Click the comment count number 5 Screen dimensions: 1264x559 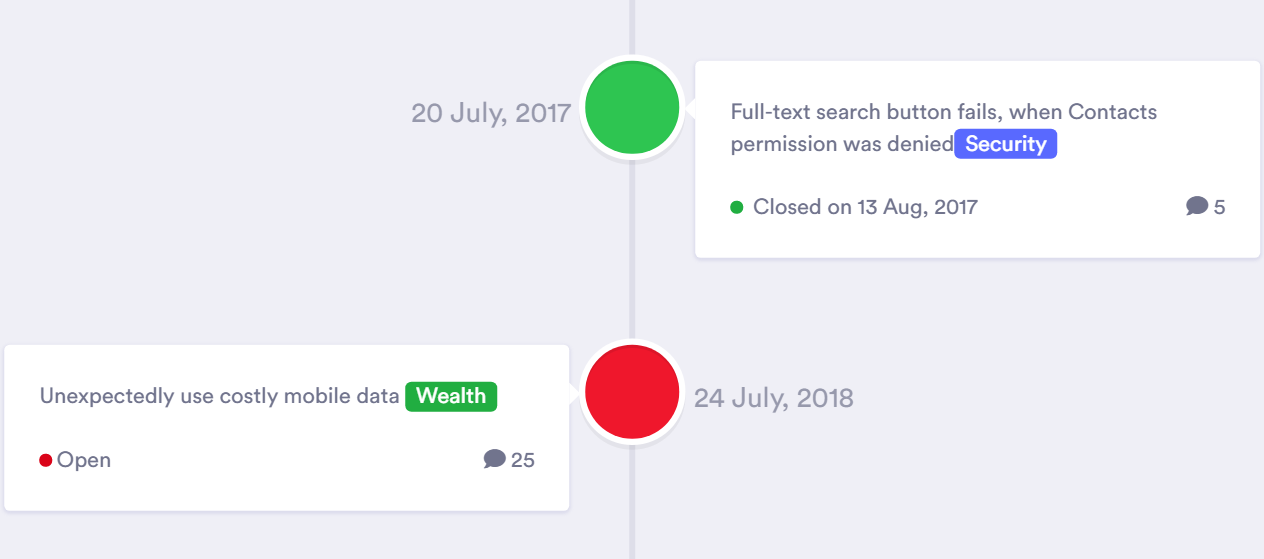1219,207
